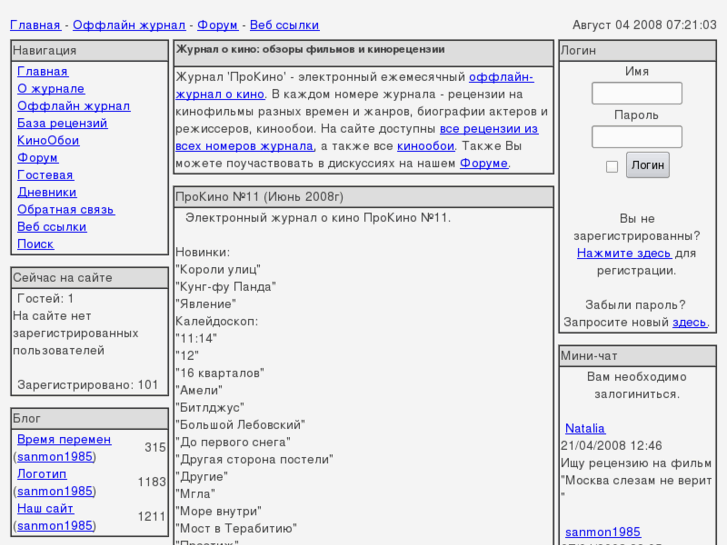Image resolution: width=727 pixels, height=545 pixels.
Task: Click the ПроКино №11 (Июнь 2008г) heading
Action: [259, 197]
